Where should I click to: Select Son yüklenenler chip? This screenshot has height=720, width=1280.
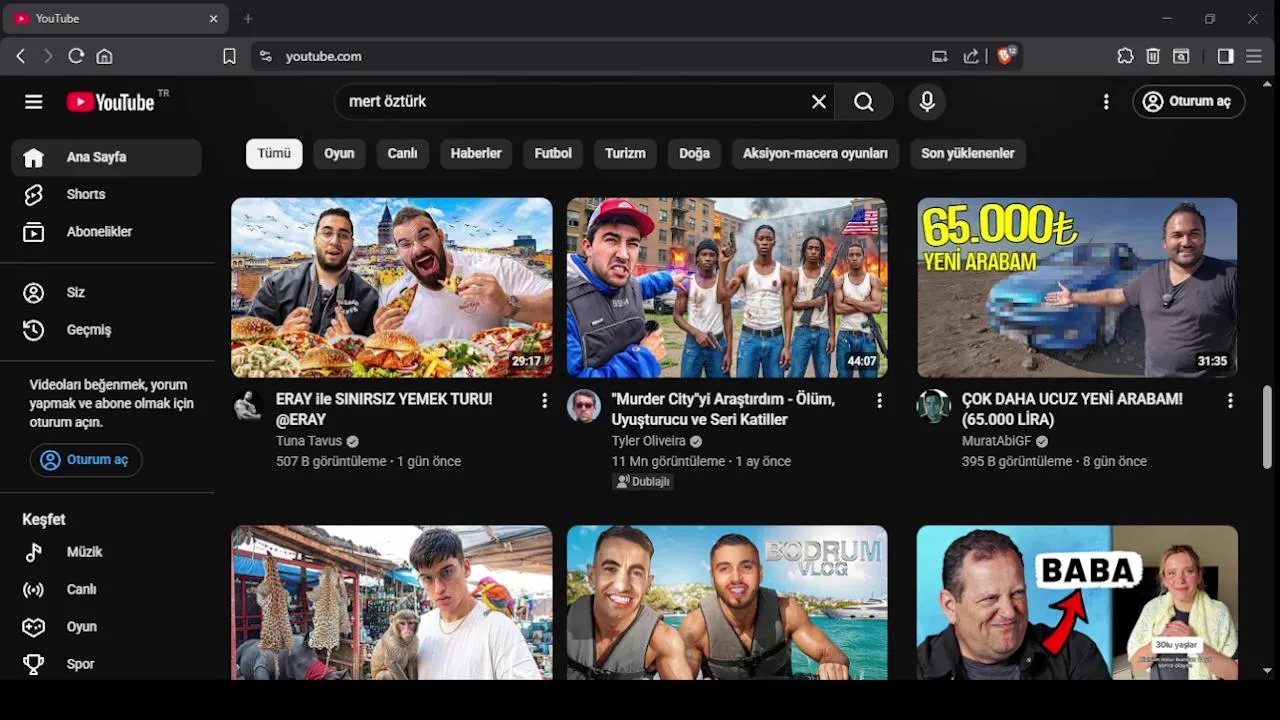967,153
